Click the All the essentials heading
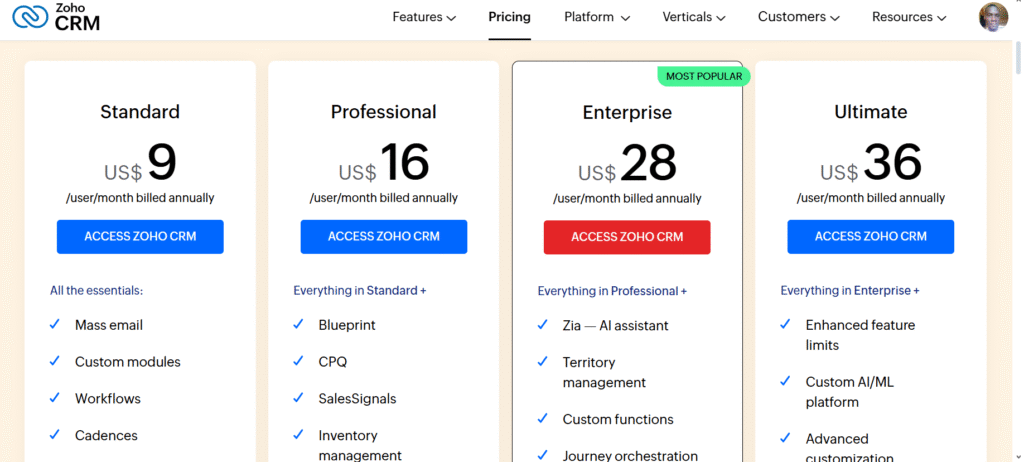 coord(97,290)
